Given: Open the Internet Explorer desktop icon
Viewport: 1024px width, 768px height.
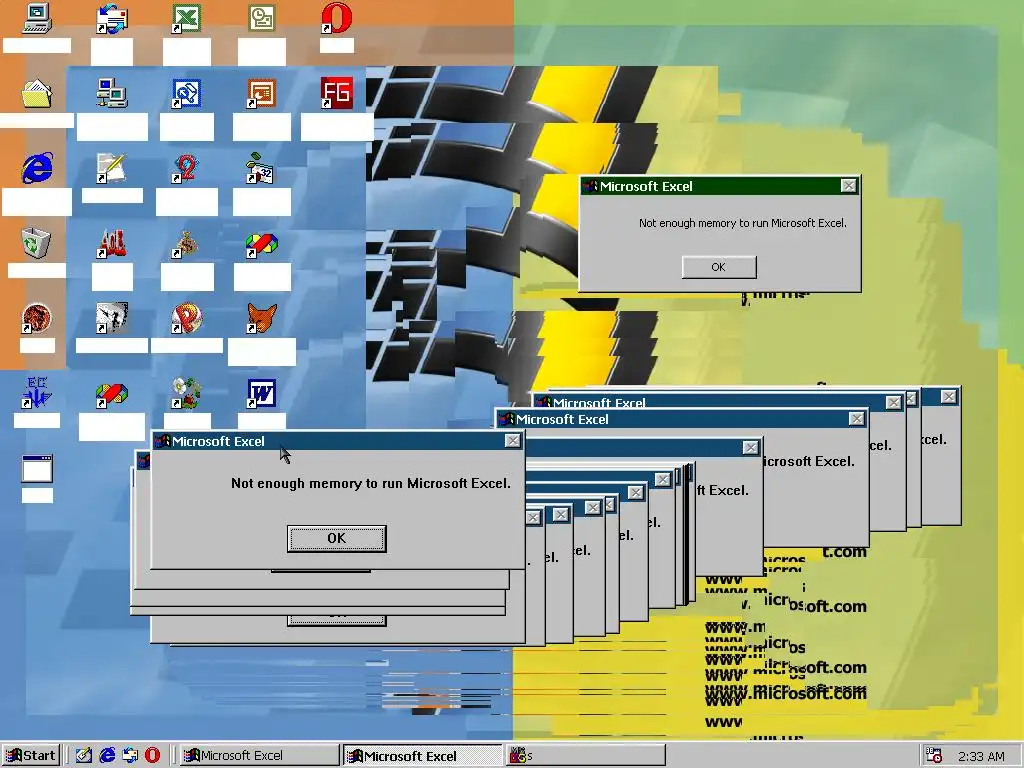Looking at the screenshot, I should [37, 168].
